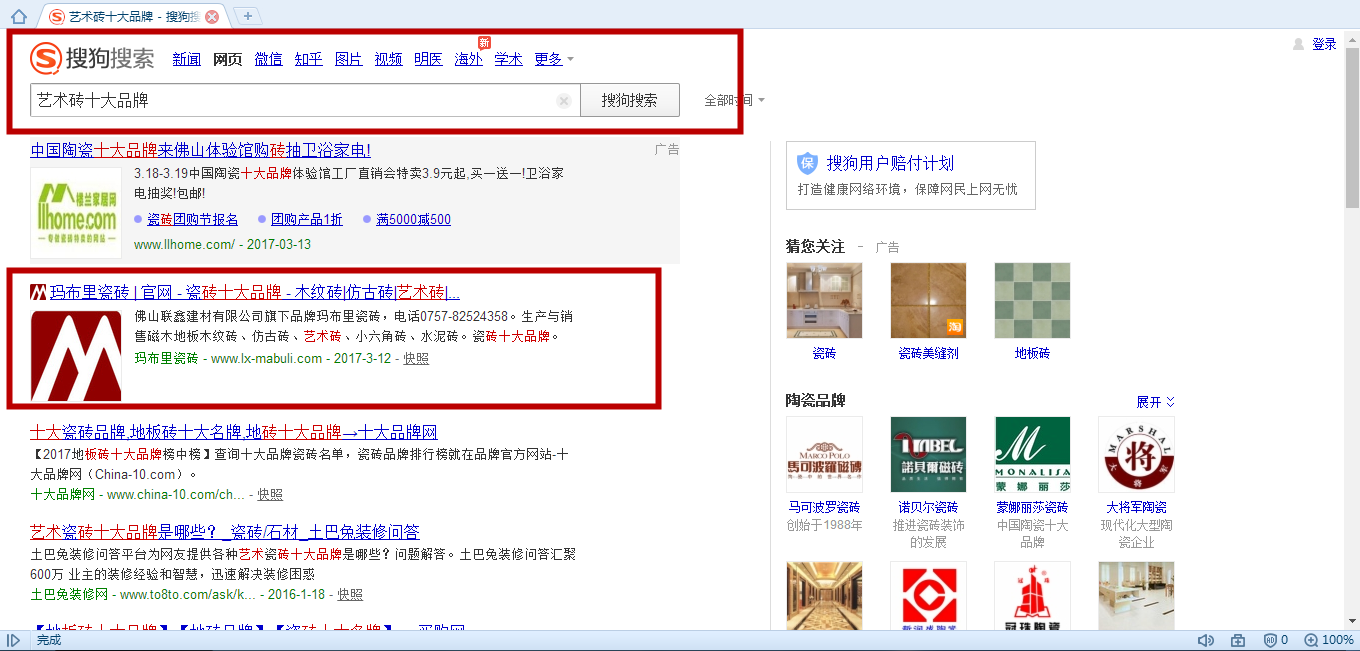The height and width of the screenshot is (651, 1360).
Task: Clear the search box with X icon
Action: (x=564, y=101)
